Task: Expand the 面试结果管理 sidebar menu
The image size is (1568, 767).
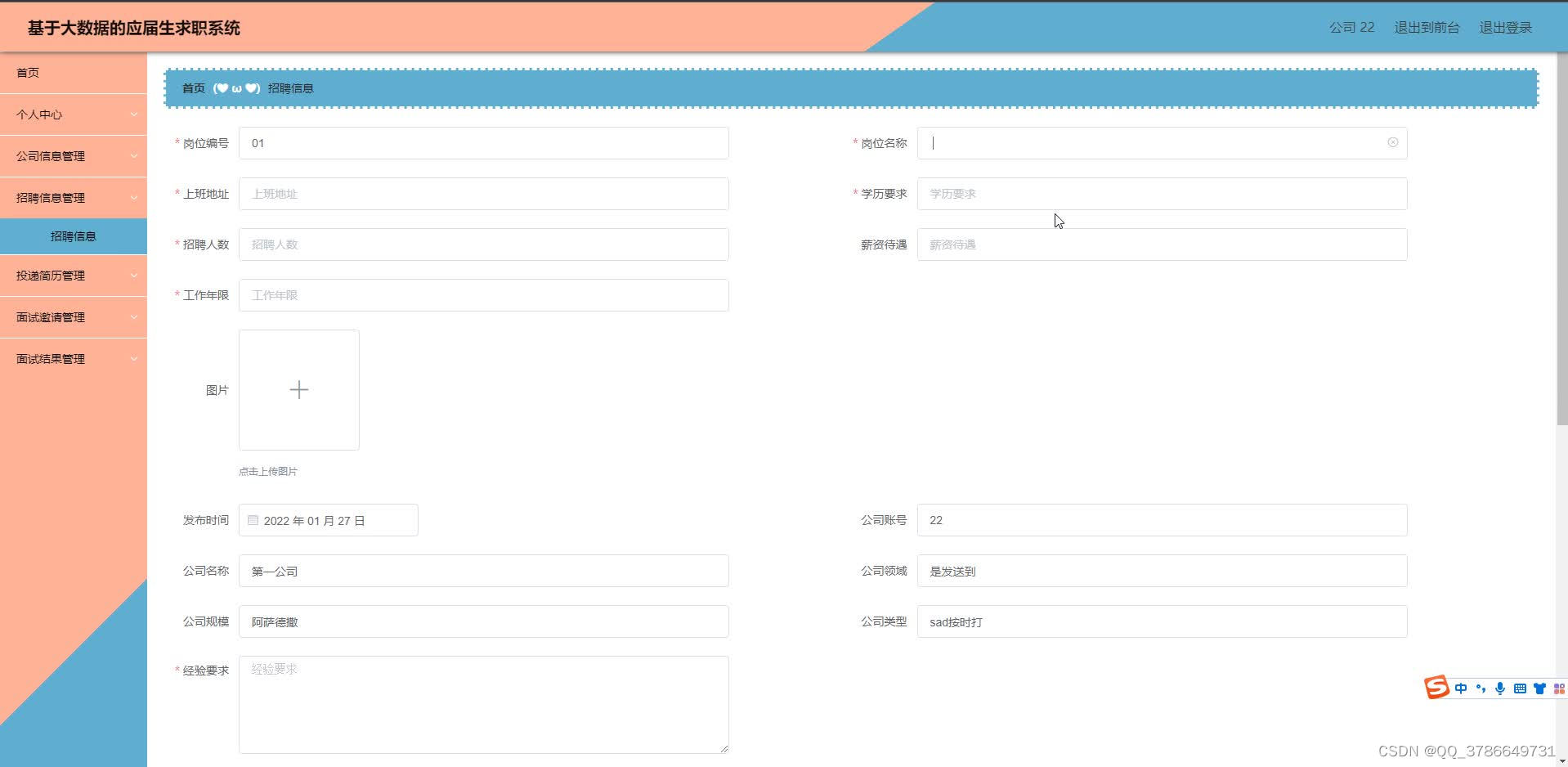Action: tap(74, 359)
